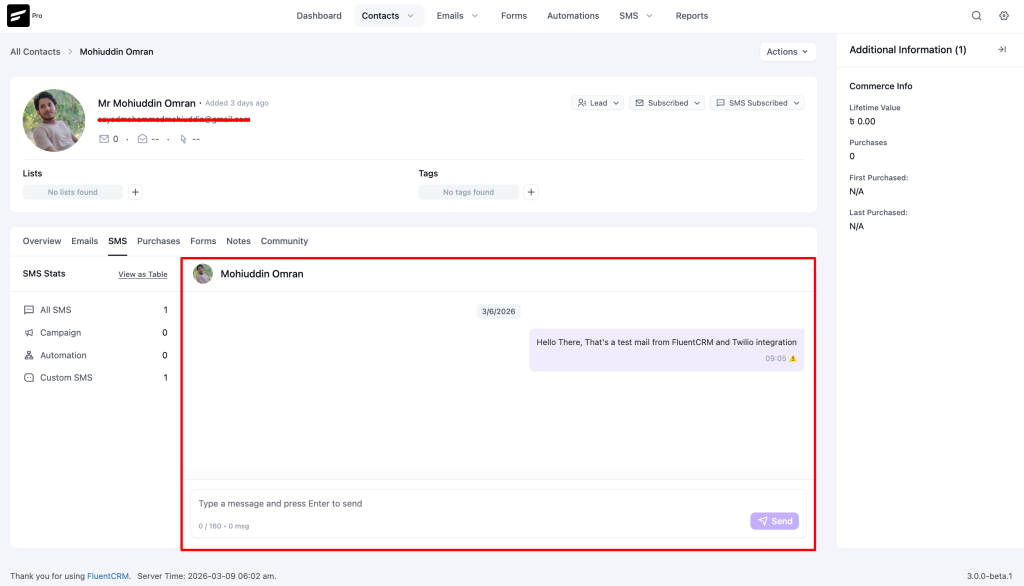Viewport: 1024px width, 586px height.
Task: Open the SMS Subscribed dropdown
Action: [x=757, y=102]
